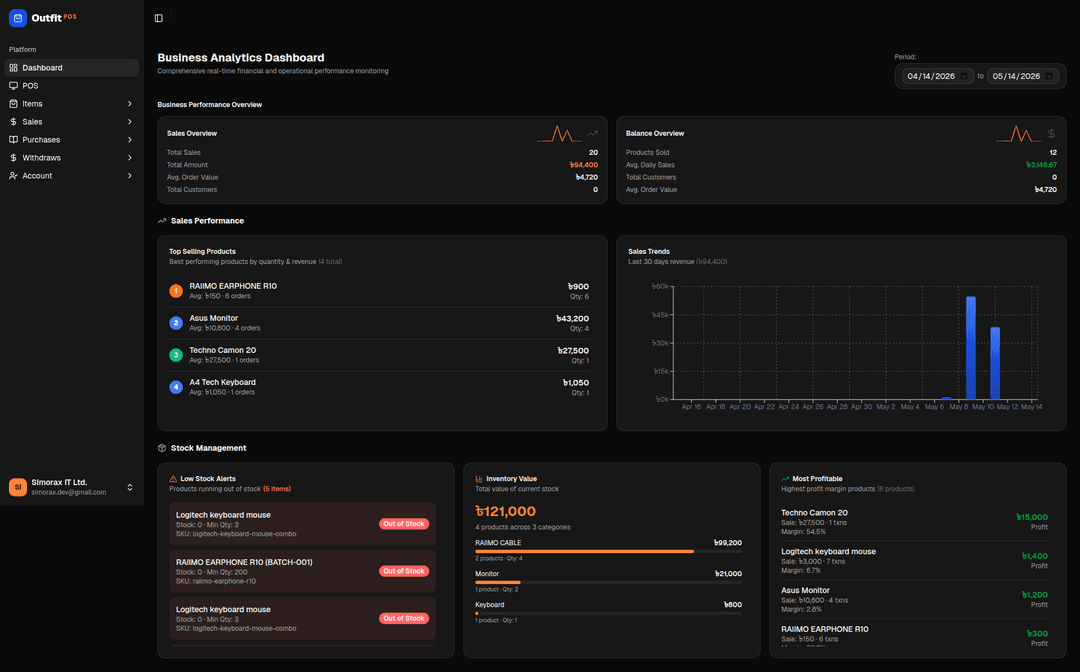Select Sales in the sidebar
1080x672 pixels.
[72, 121]
